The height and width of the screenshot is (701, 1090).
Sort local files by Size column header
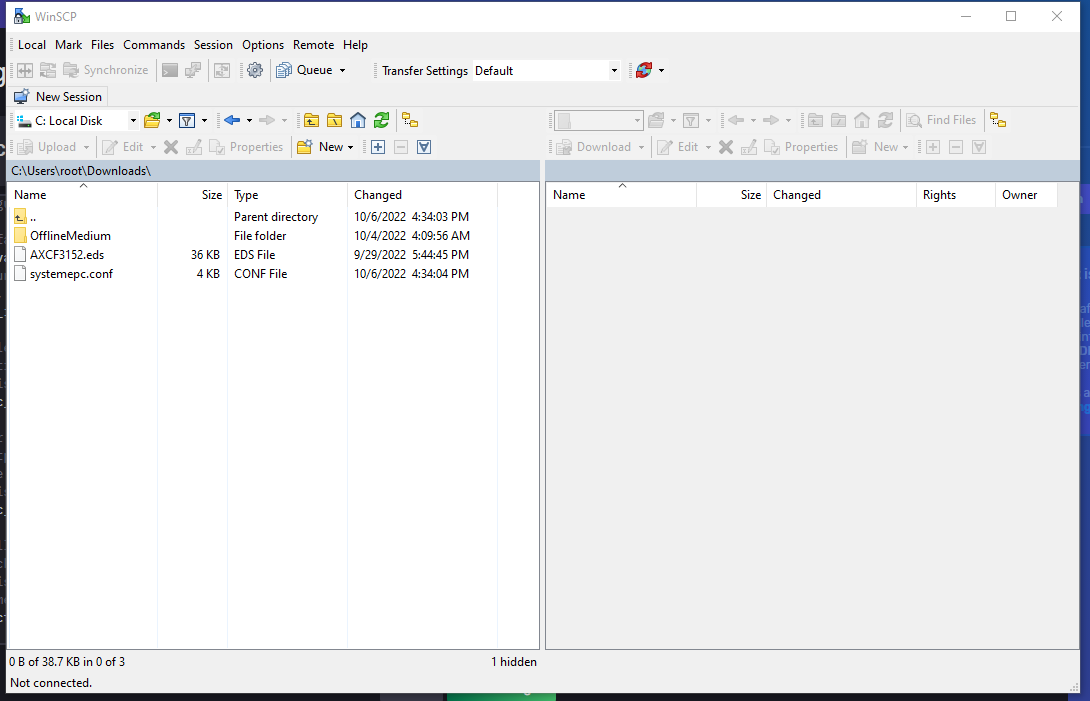(x=193, y=195)
